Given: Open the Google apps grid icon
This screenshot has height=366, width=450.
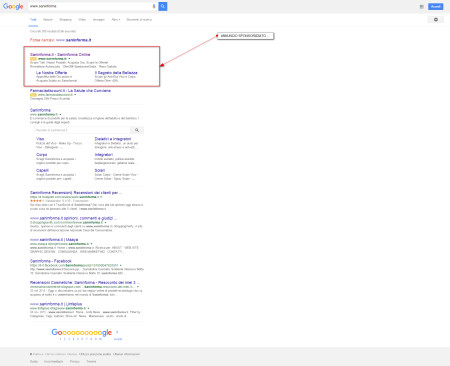Looking at the screenshot, I should tap(422, 7).
